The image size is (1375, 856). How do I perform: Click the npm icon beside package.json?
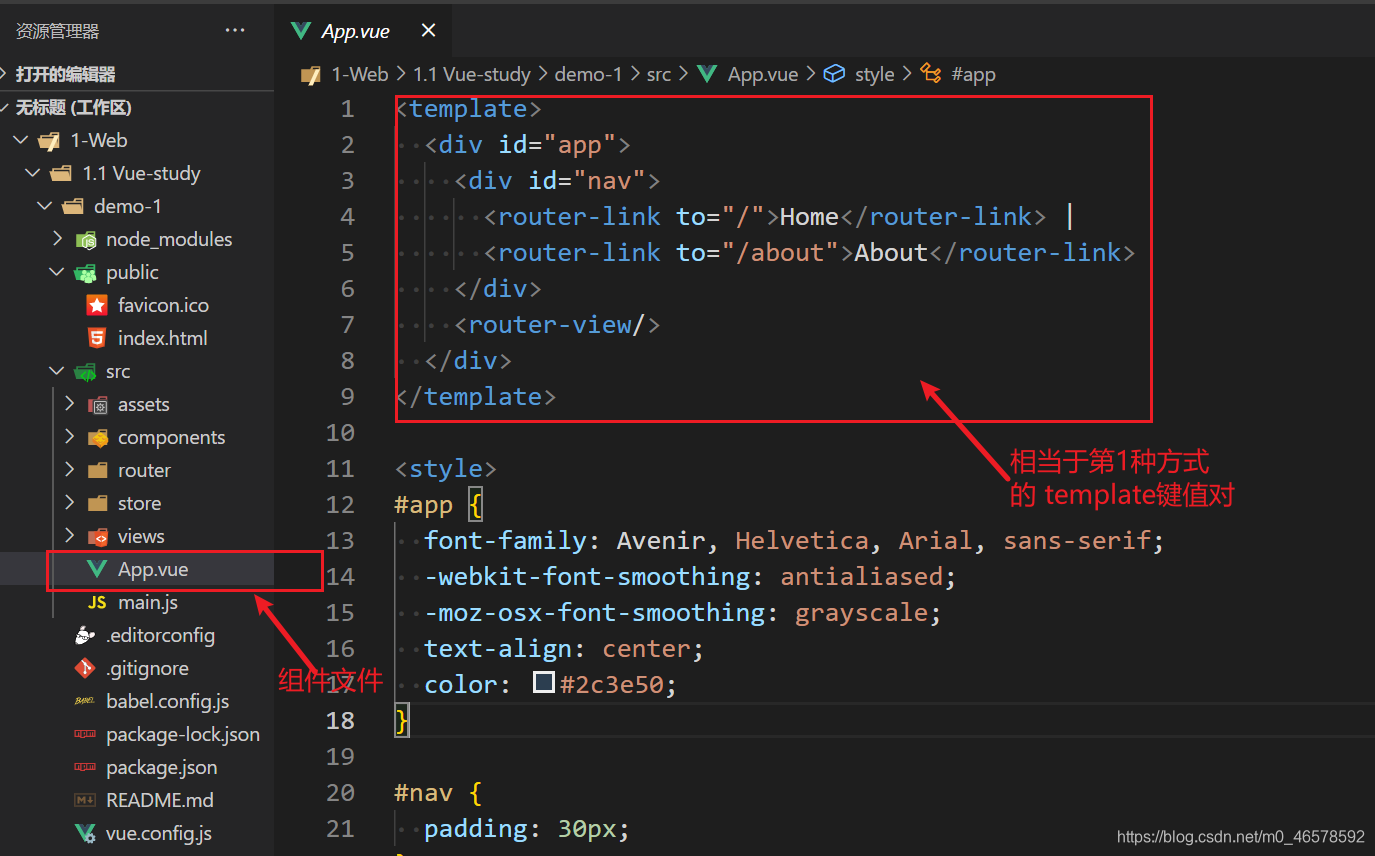[85, 767]
